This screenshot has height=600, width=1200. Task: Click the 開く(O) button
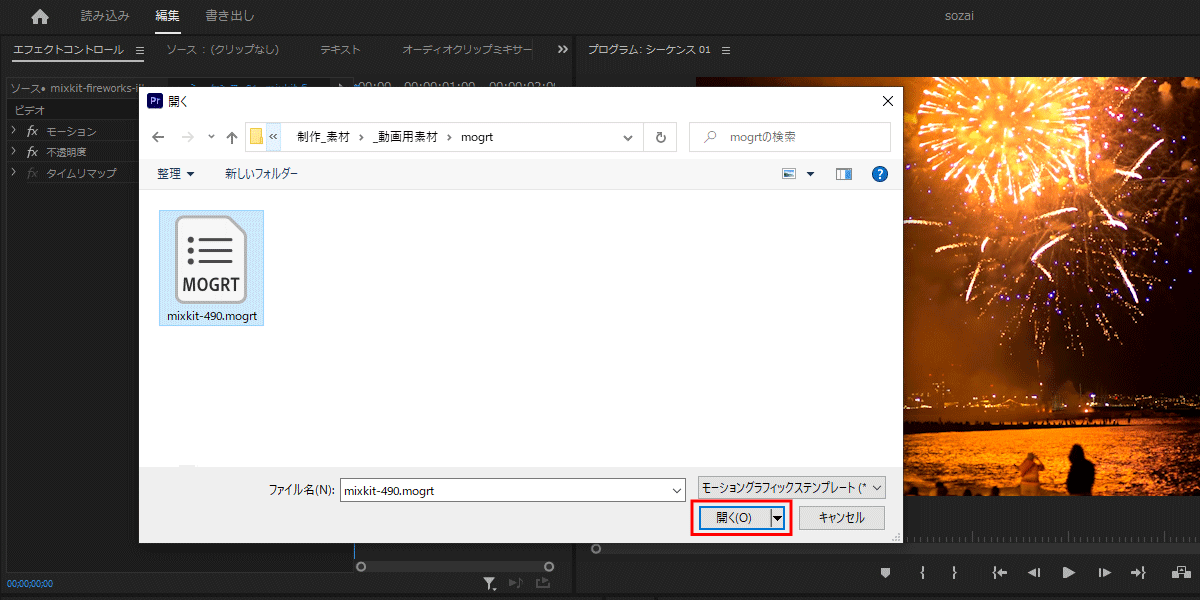tap(735, 517)
